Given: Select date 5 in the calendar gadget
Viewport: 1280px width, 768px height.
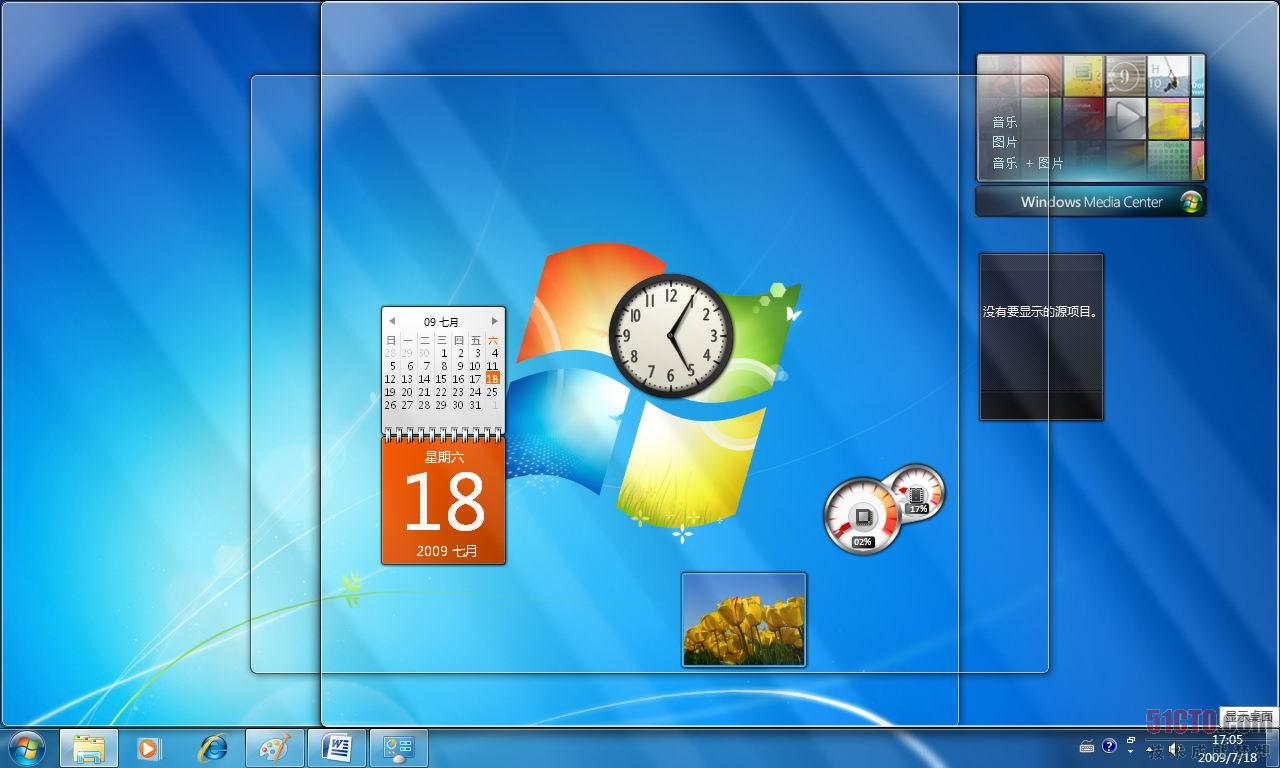Looking at the screenshot, I should coord(391,366).
